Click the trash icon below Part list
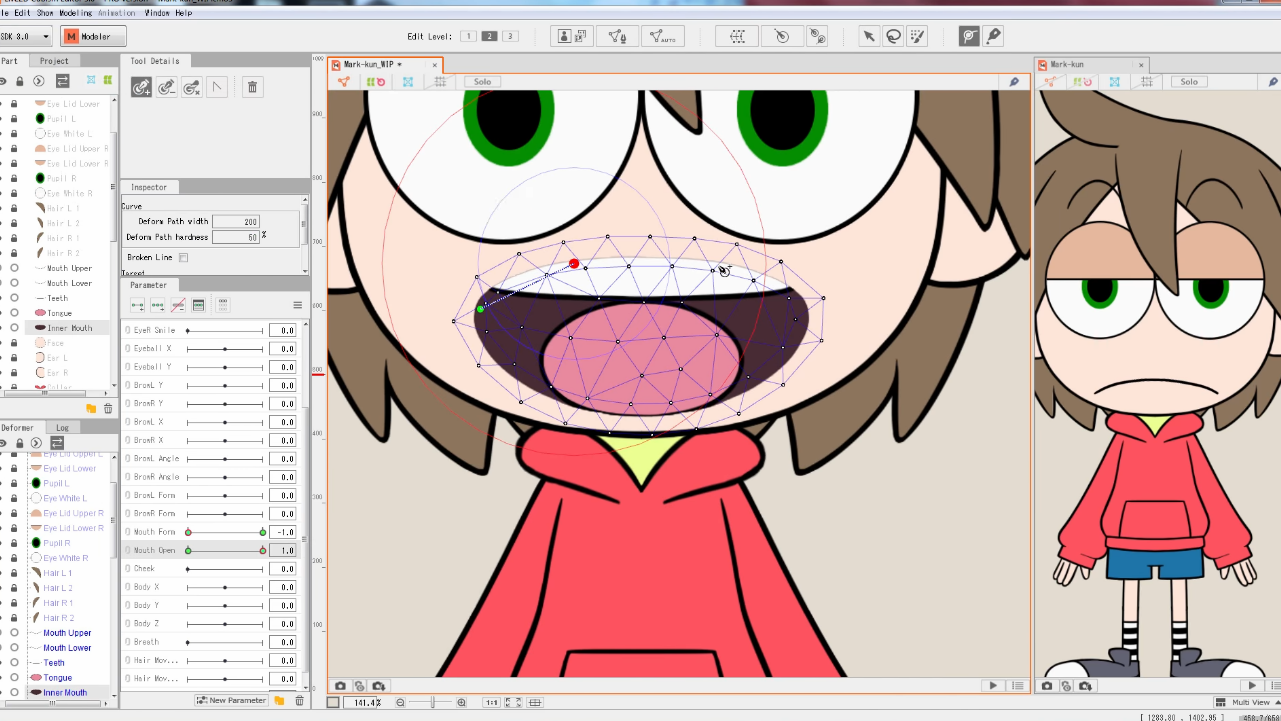1281x721 pixels. coord(108,408)
